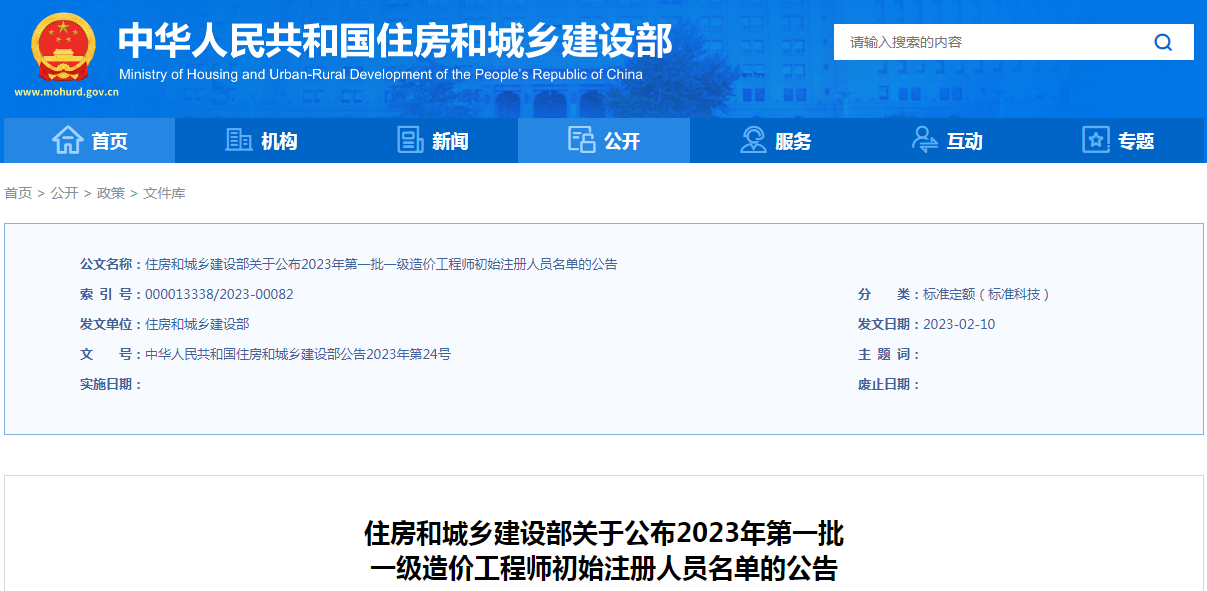
Task: Open the 机构 navigation tab
Action: coord(261,140)
